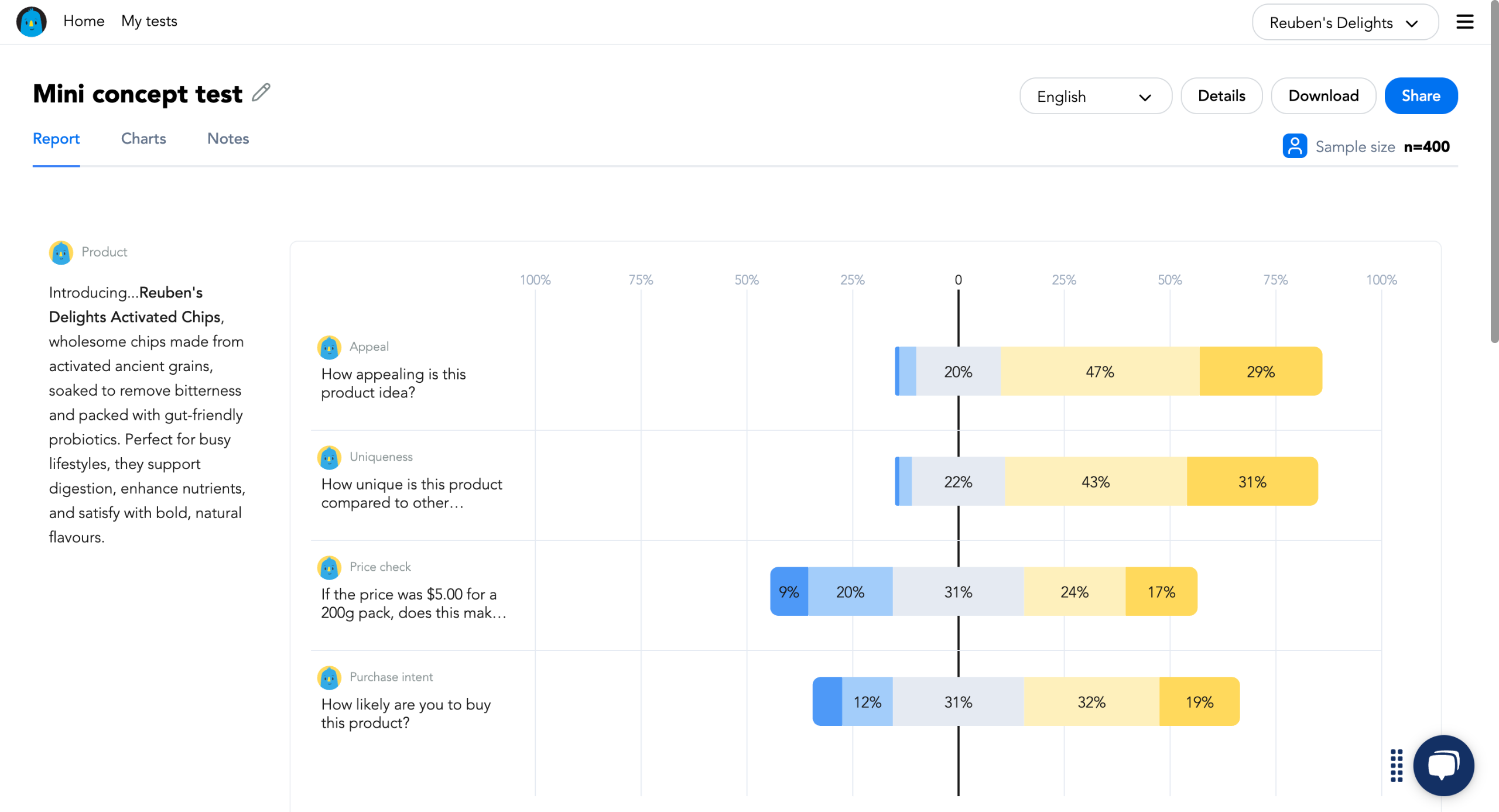Go to Home in top navigation
This screenshot has width=1499, height=812.
[x=84, y=21]
